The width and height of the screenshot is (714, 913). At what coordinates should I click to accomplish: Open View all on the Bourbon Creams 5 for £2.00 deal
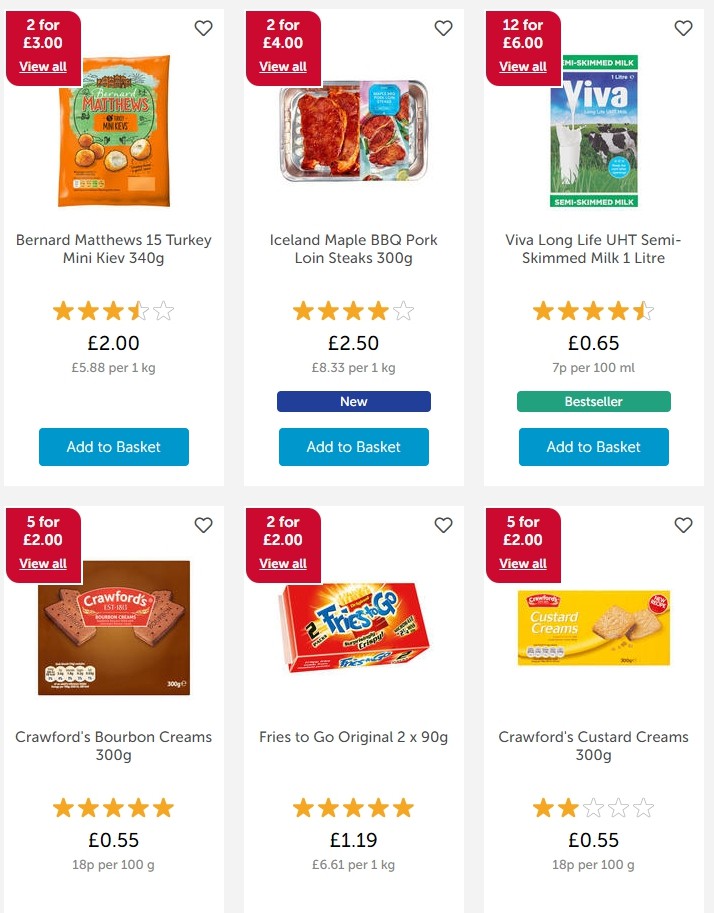(x=43, y=563)
